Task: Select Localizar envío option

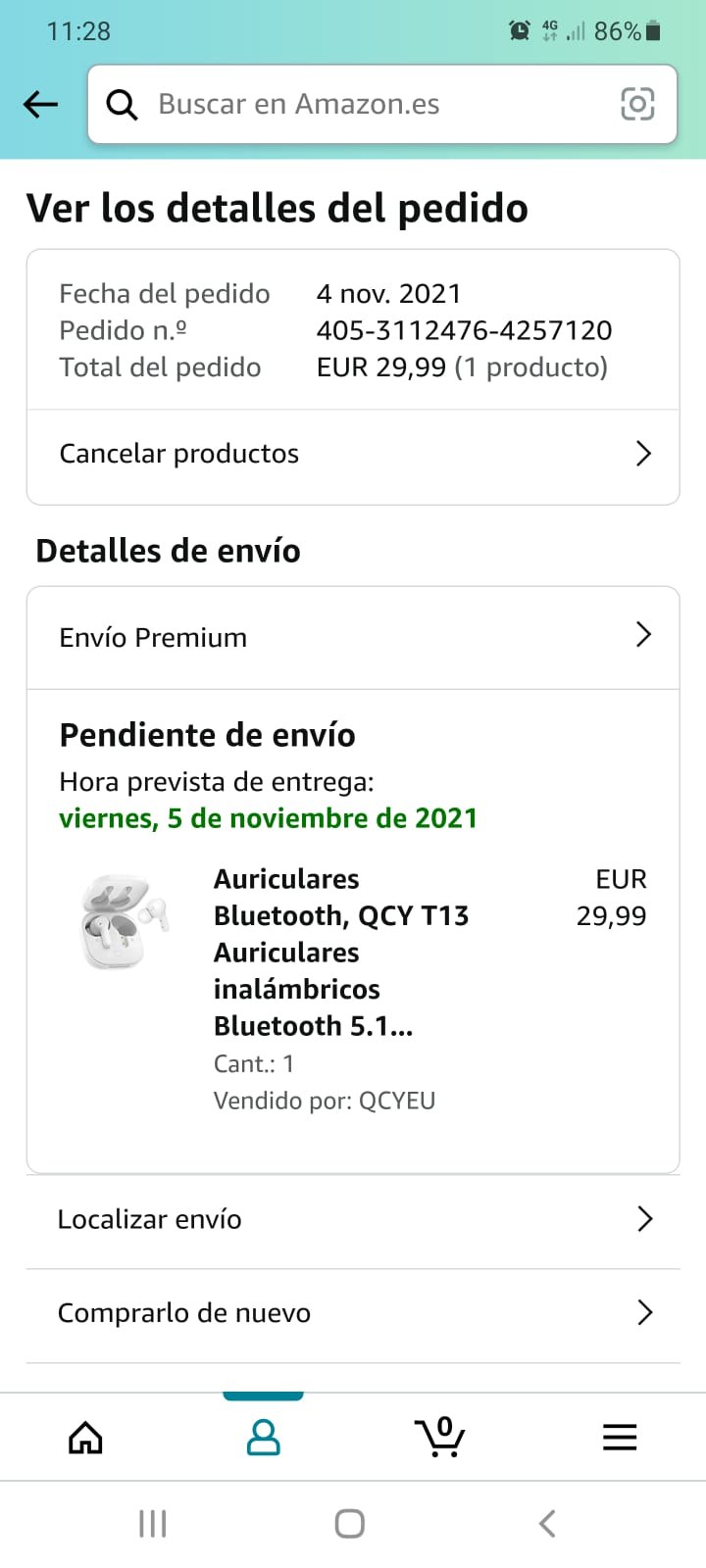Action: pyautogui.click(x=150, y=1219)
